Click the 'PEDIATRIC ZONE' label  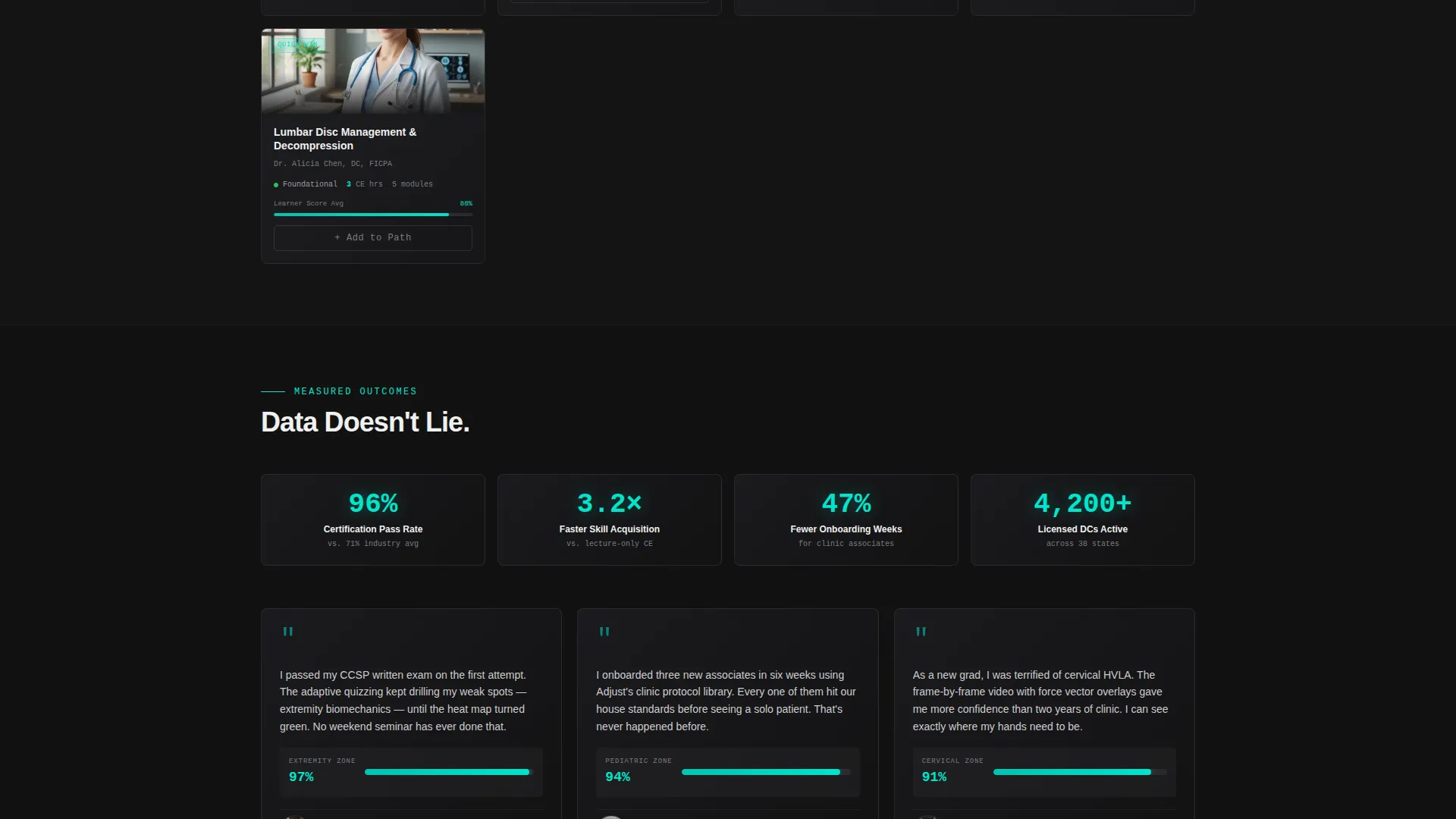pos(639,761)
